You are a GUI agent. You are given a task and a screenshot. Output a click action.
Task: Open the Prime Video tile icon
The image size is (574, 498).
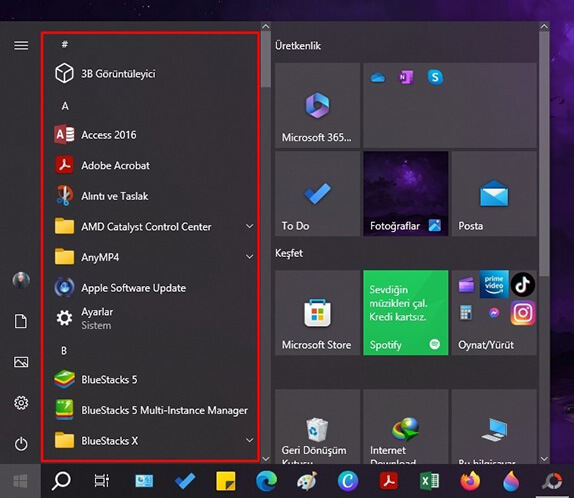coord(494,284)
